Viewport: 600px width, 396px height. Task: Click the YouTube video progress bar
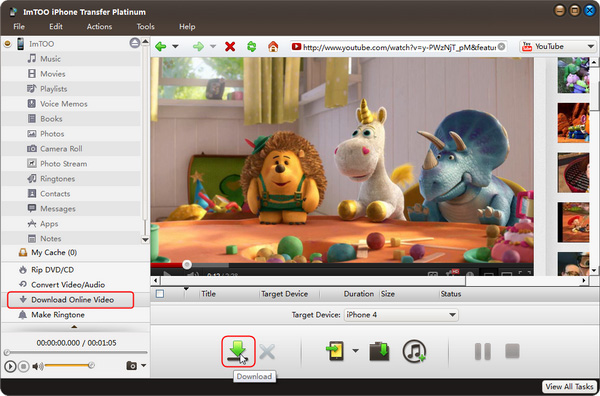tap(342, 265)
